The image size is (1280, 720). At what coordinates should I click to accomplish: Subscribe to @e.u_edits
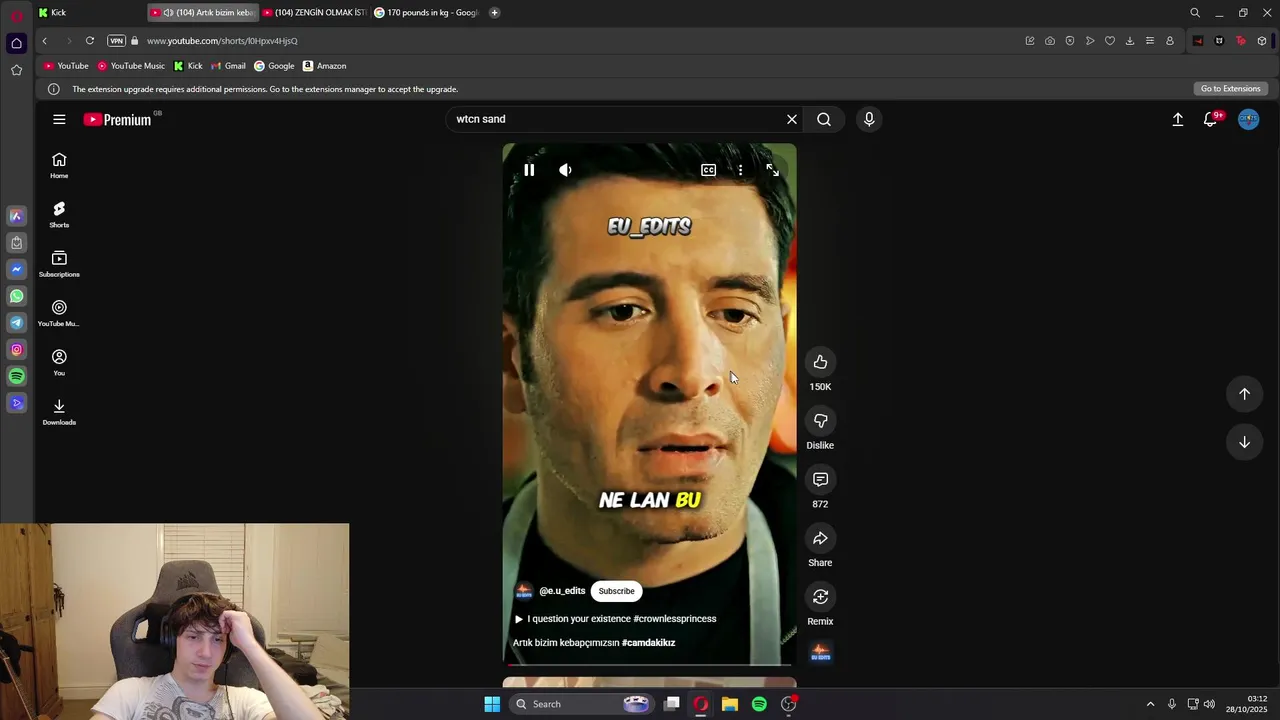616,591
